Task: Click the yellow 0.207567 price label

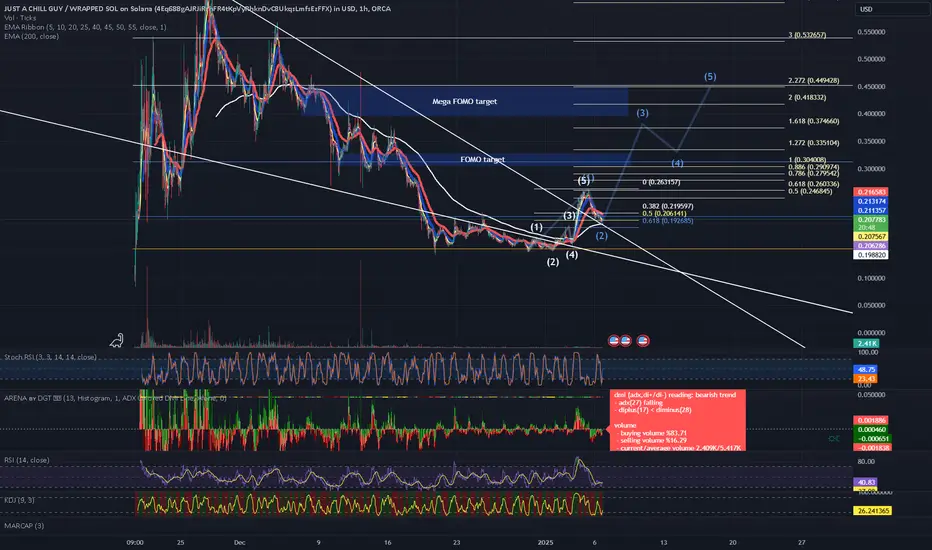Action: point(871,237)
